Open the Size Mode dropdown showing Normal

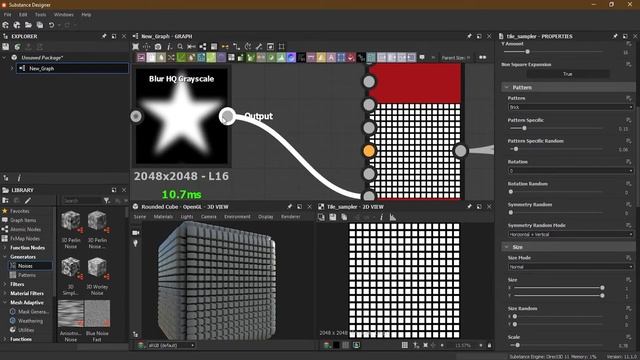(x=570, y=267)
